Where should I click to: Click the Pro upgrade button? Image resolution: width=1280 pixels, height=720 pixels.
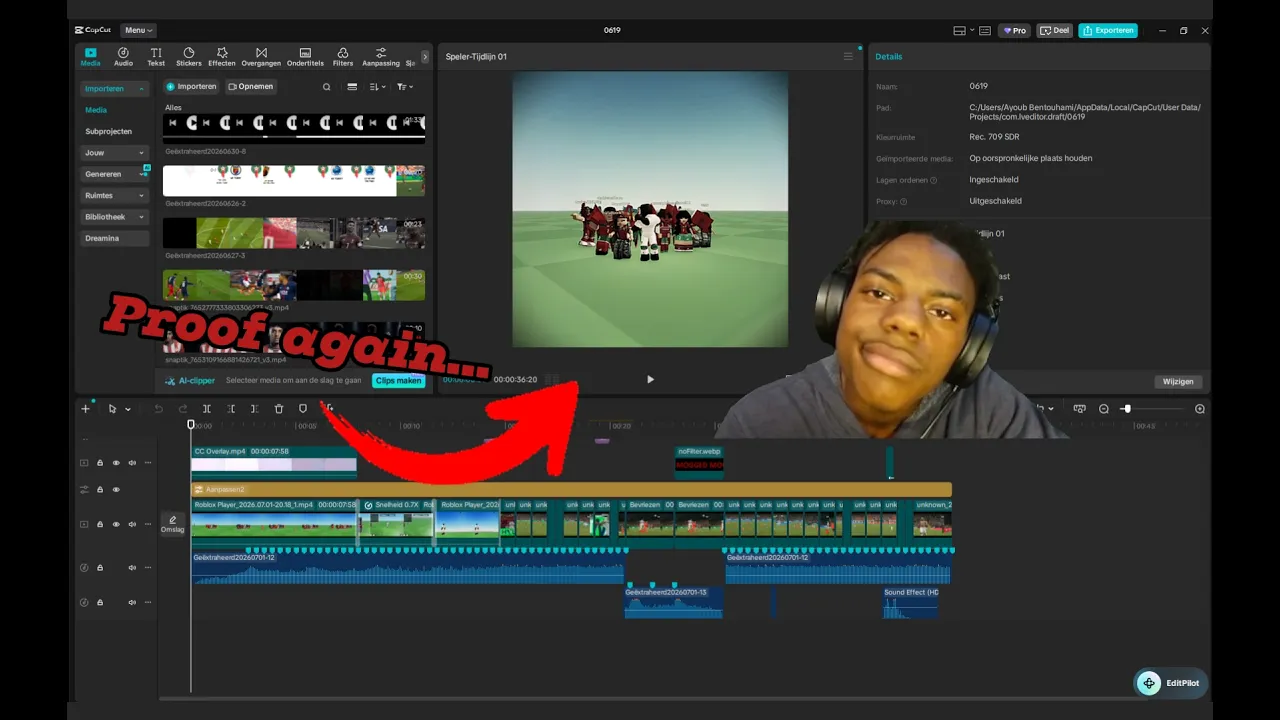click(1015, 31)
